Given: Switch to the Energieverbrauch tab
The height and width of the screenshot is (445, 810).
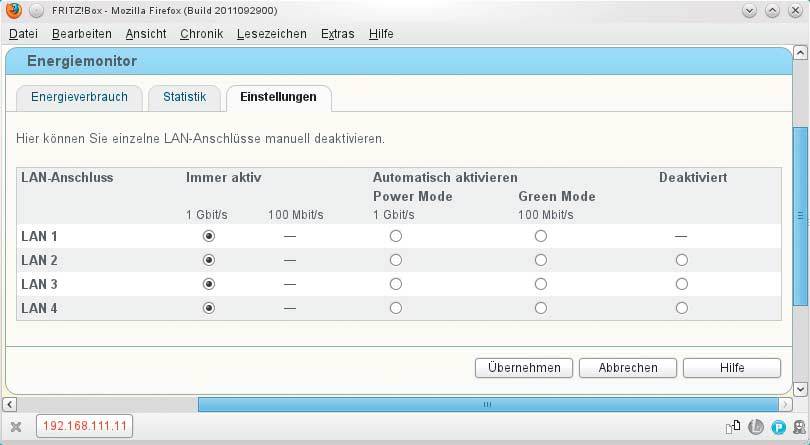Looking at the screenshot, I should point(79,98).
